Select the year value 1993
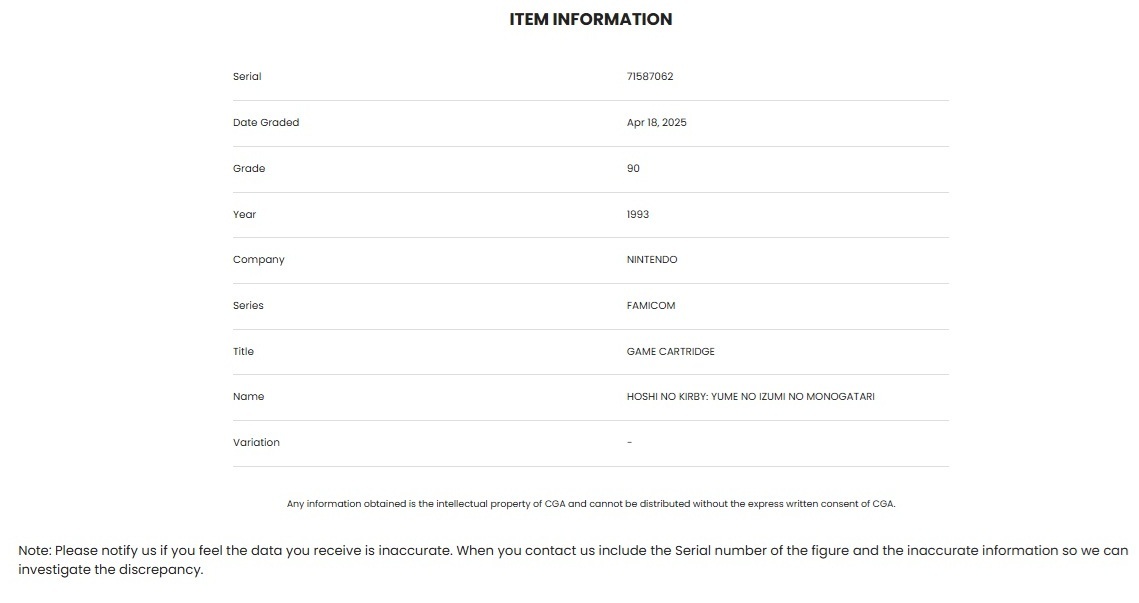Image resolution: width=1139 pixels, height=603 pixels. coord(638,215)
